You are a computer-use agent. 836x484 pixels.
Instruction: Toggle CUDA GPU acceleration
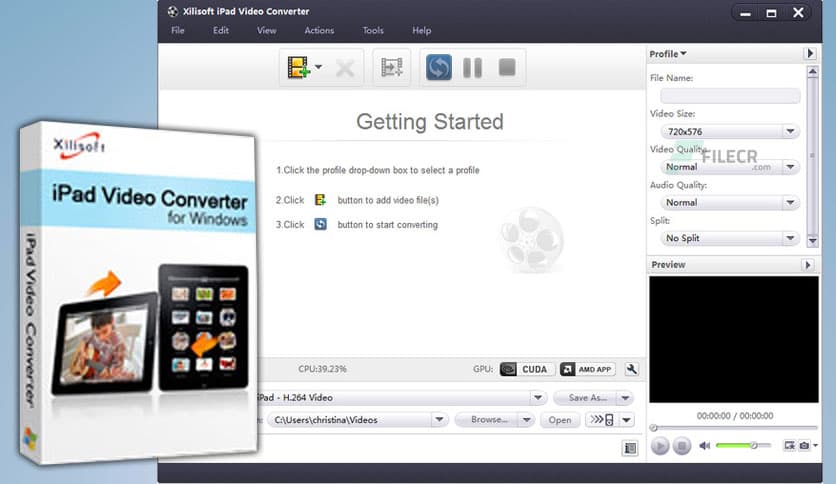click(527, 369)
